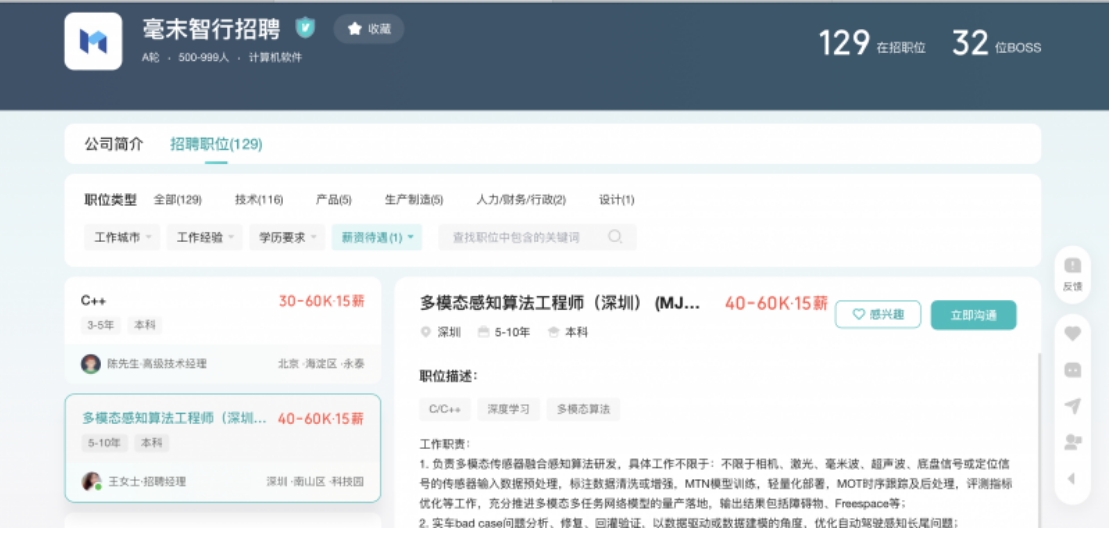Click the location pin icon beside 深圳
The width and height of the screenshot is (1110, 535).
pos(425,332)
